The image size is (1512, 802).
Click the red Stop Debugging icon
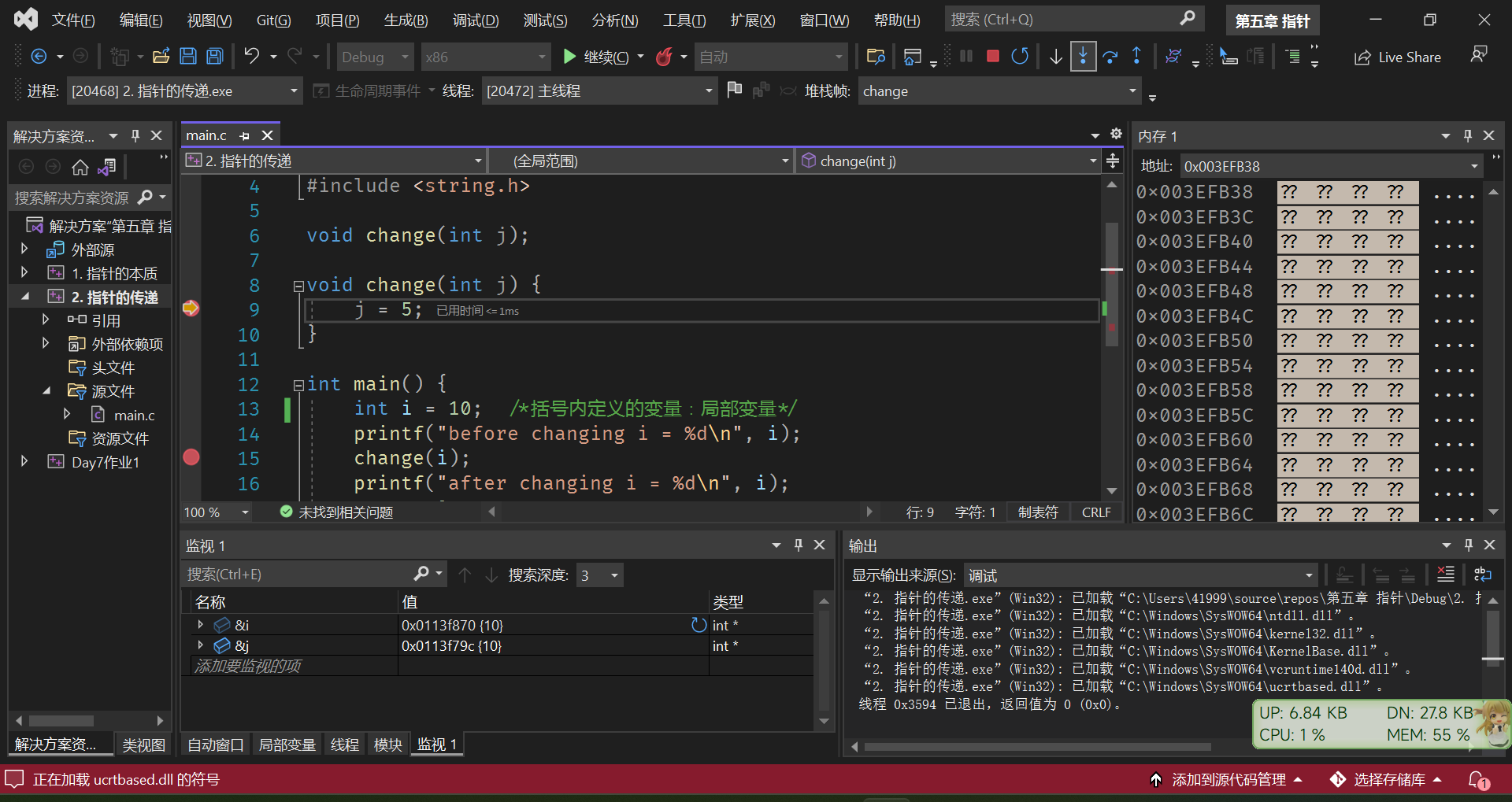(993, 57)
